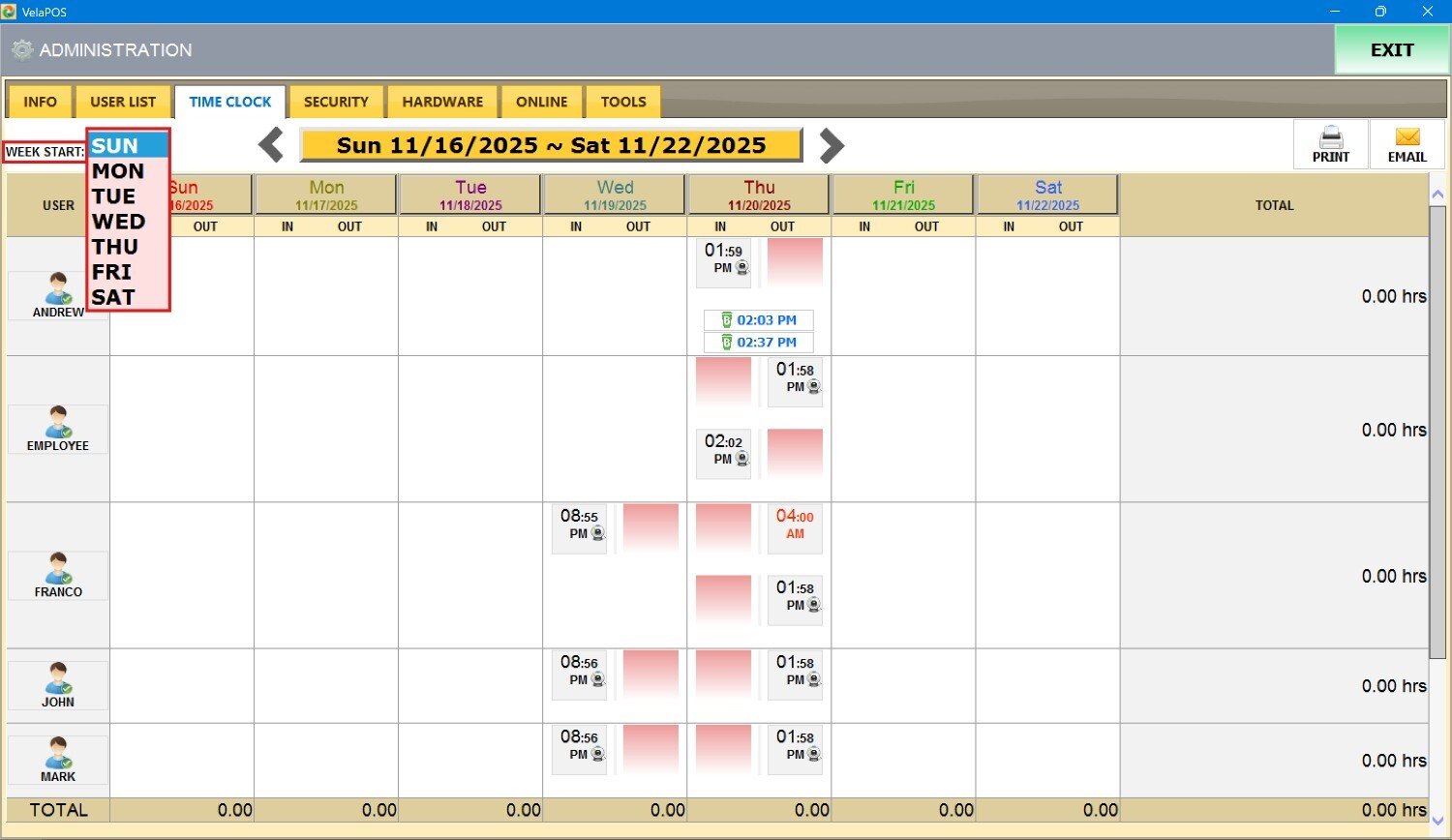Viewport: 1452px width, 840px height.
Task: Click the vertical scrollbar down arrow
Action: 1437,820
